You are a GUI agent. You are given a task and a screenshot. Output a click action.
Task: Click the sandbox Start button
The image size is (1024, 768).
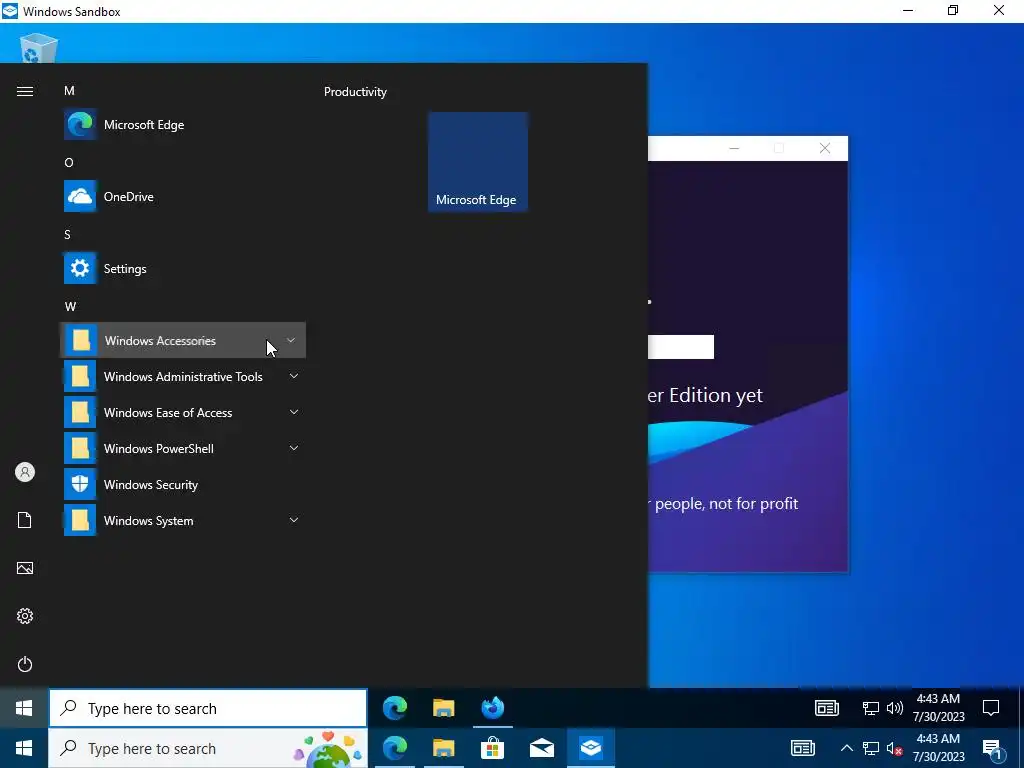[x=24, y=708]
